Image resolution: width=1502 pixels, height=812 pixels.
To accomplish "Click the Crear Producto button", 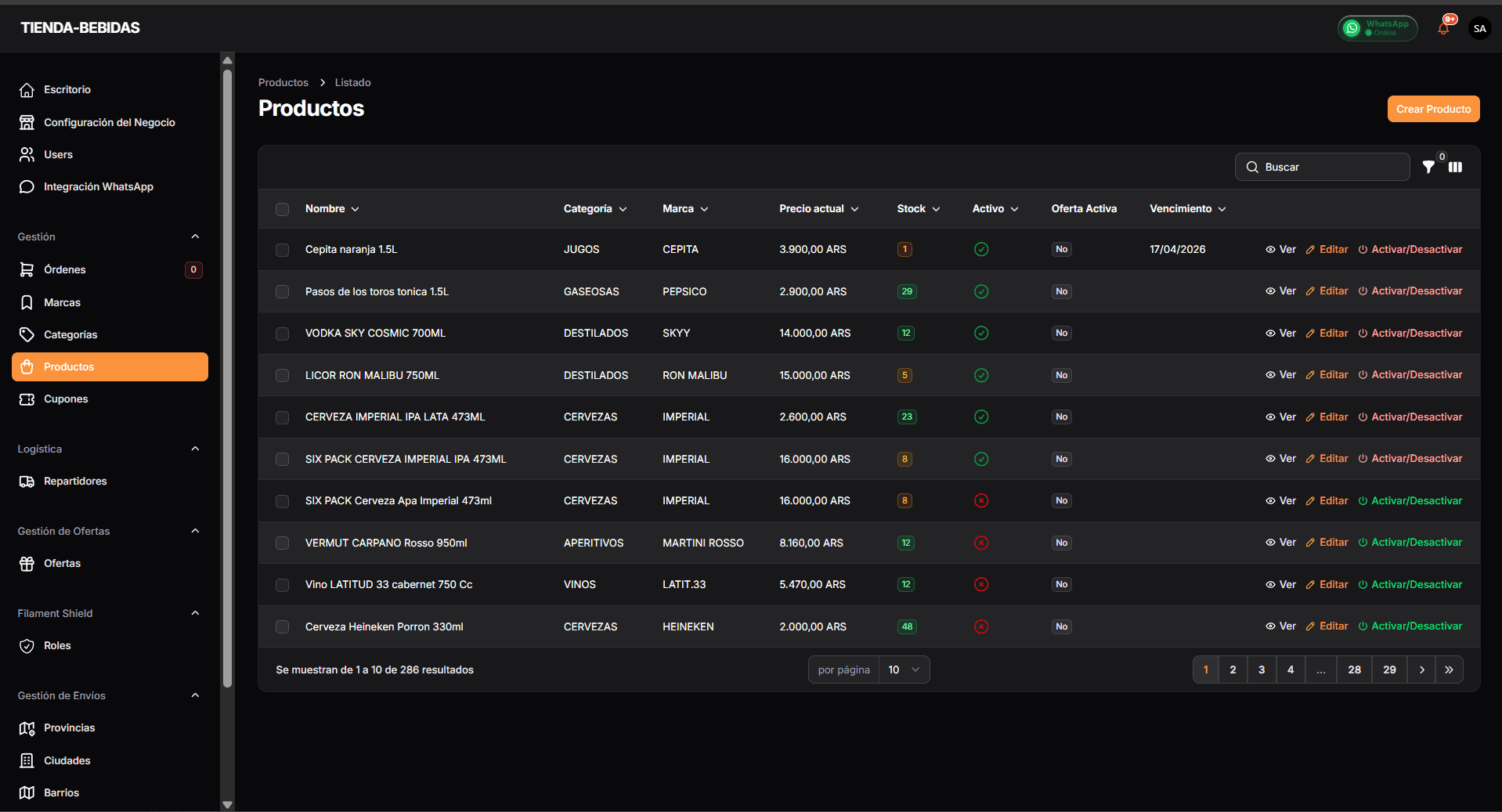I will point(1433,109).
